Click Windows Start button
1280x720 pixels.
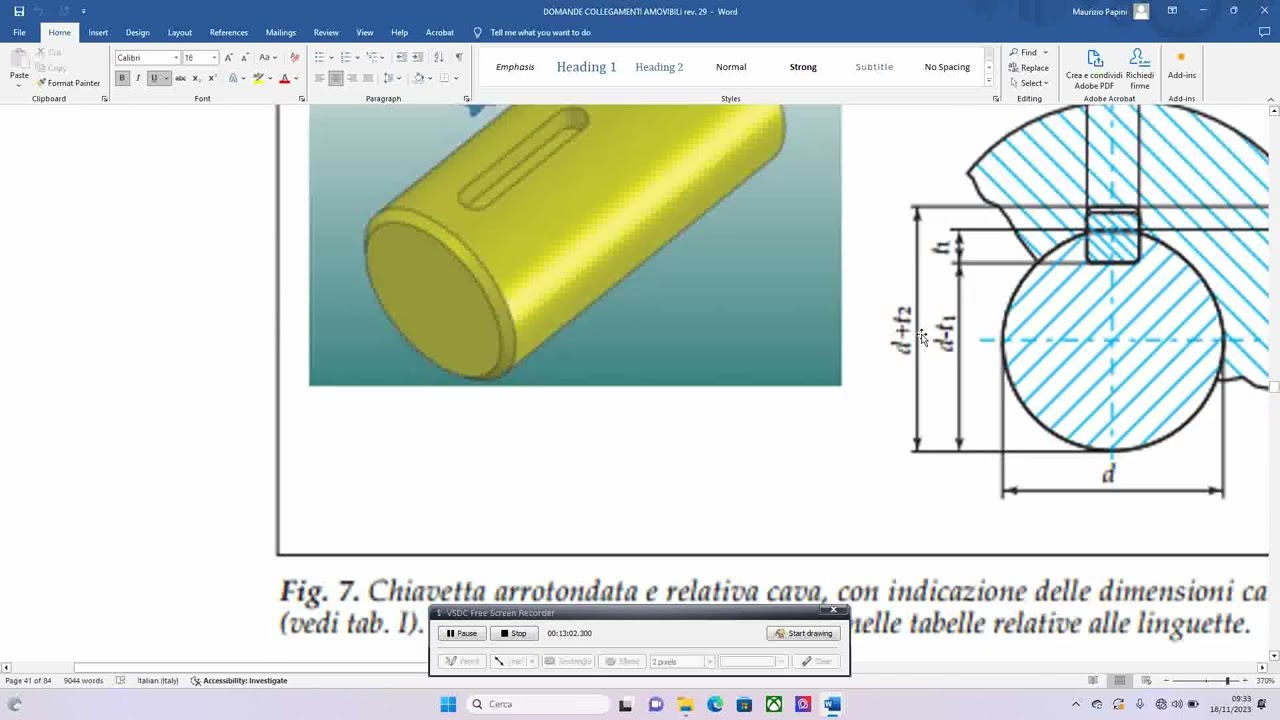point(448,704)
